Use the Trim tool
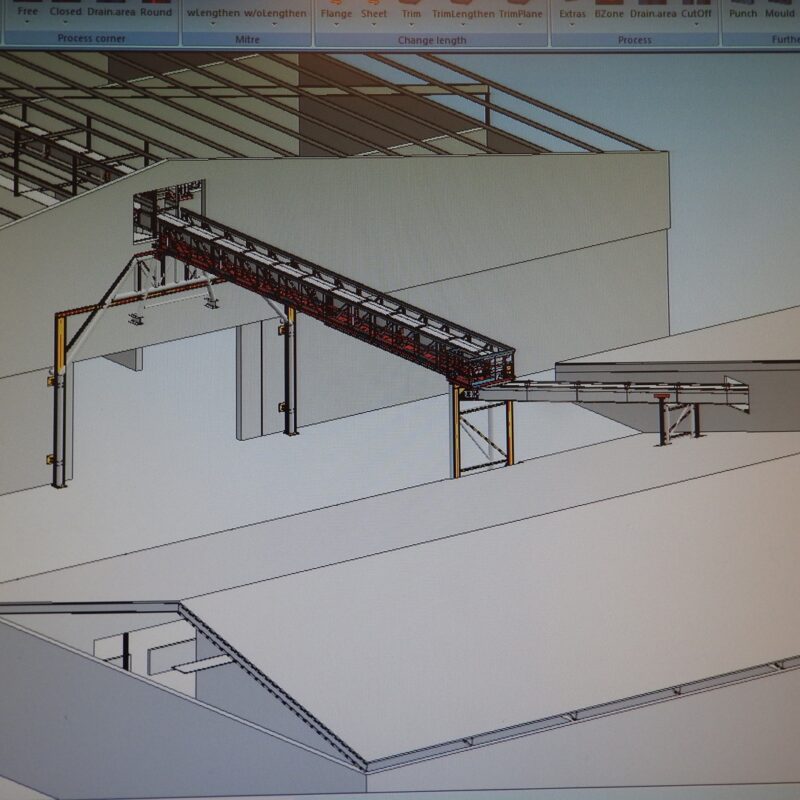This screenshot has height=800, width=800. click(x=411, y=14)
